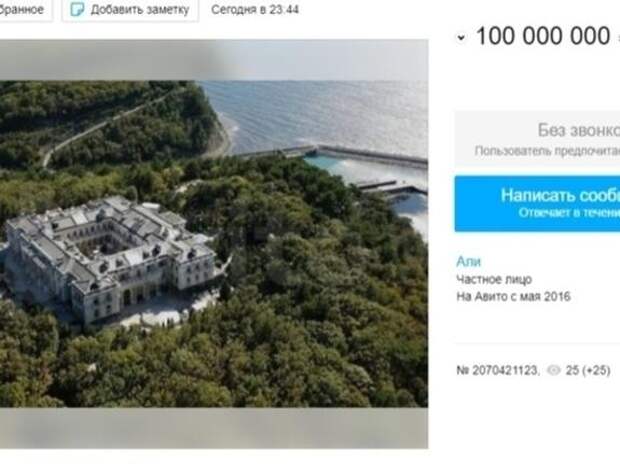Image resolution: width=620 pixels, height=464 pixels.
Task: Open the palace building in the listing photo
Action: tap(110, 255)
